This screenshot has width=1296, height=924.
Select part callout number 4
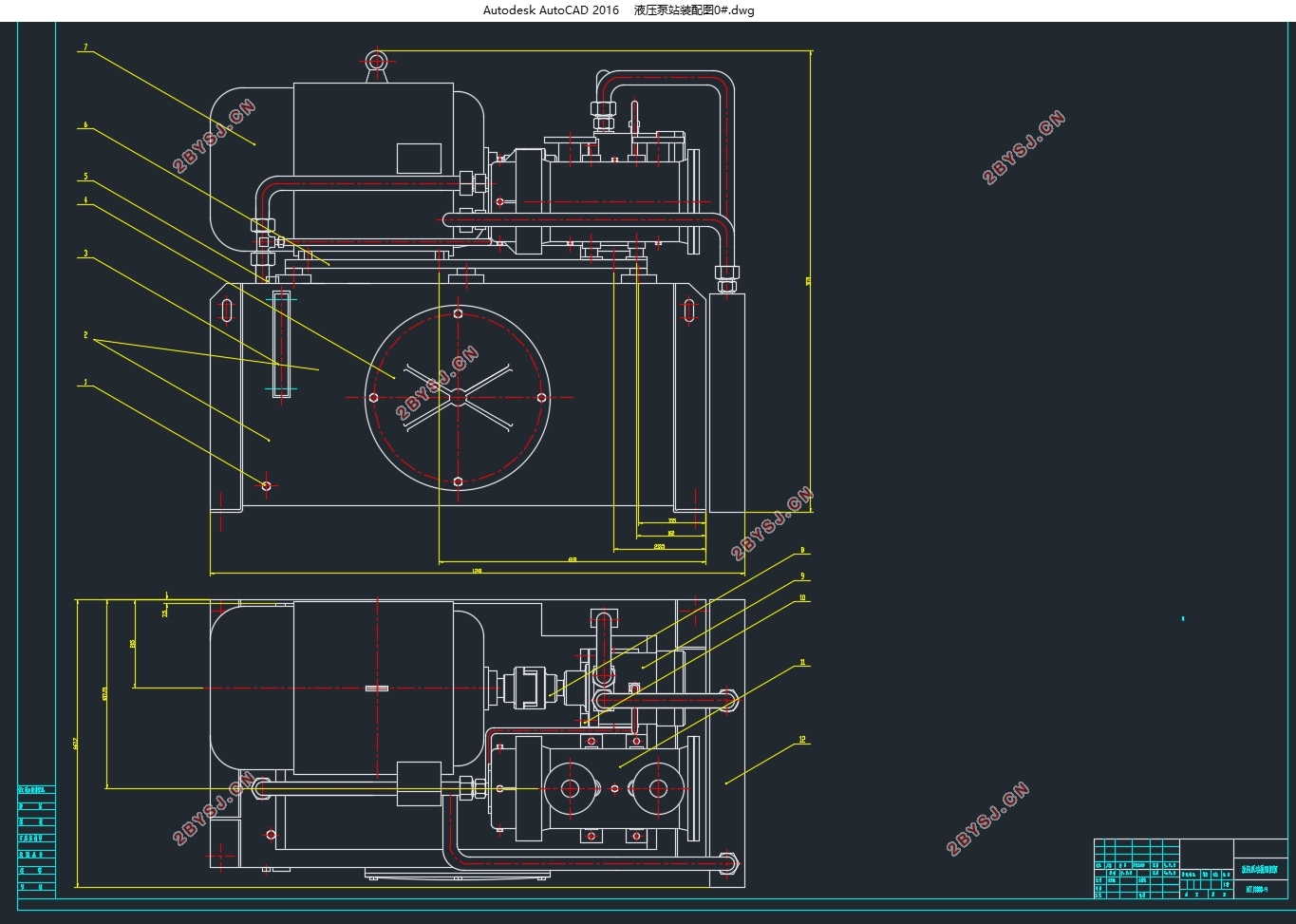pyautogui.click(x=85, y=200)
